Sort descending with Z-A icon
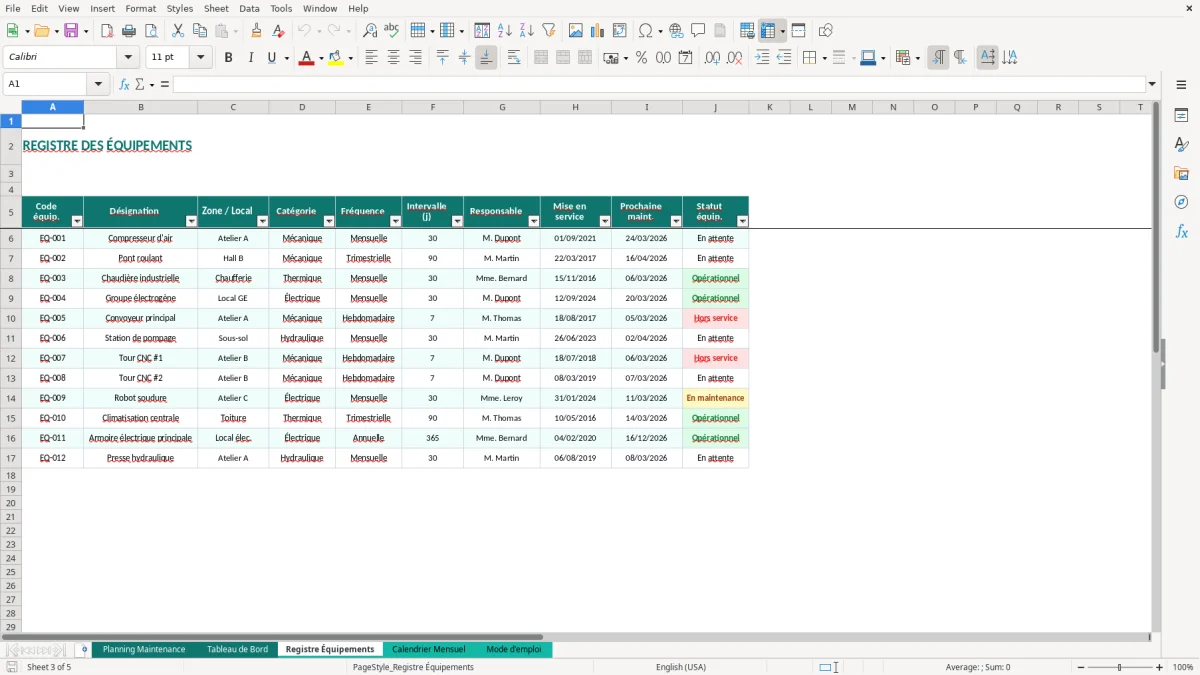Screen dimensions: 1200x675 (526, 31)
